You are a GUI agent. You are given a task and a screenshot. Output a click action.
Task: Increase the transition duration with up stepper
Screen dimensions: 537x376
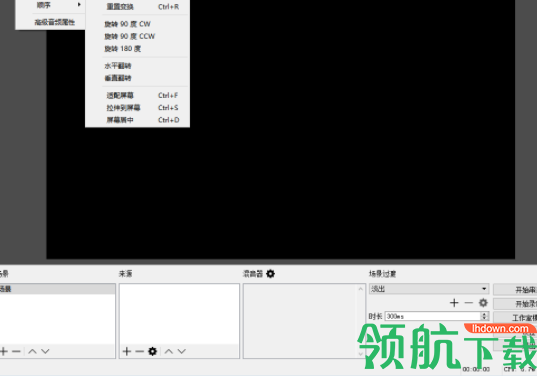485,314
